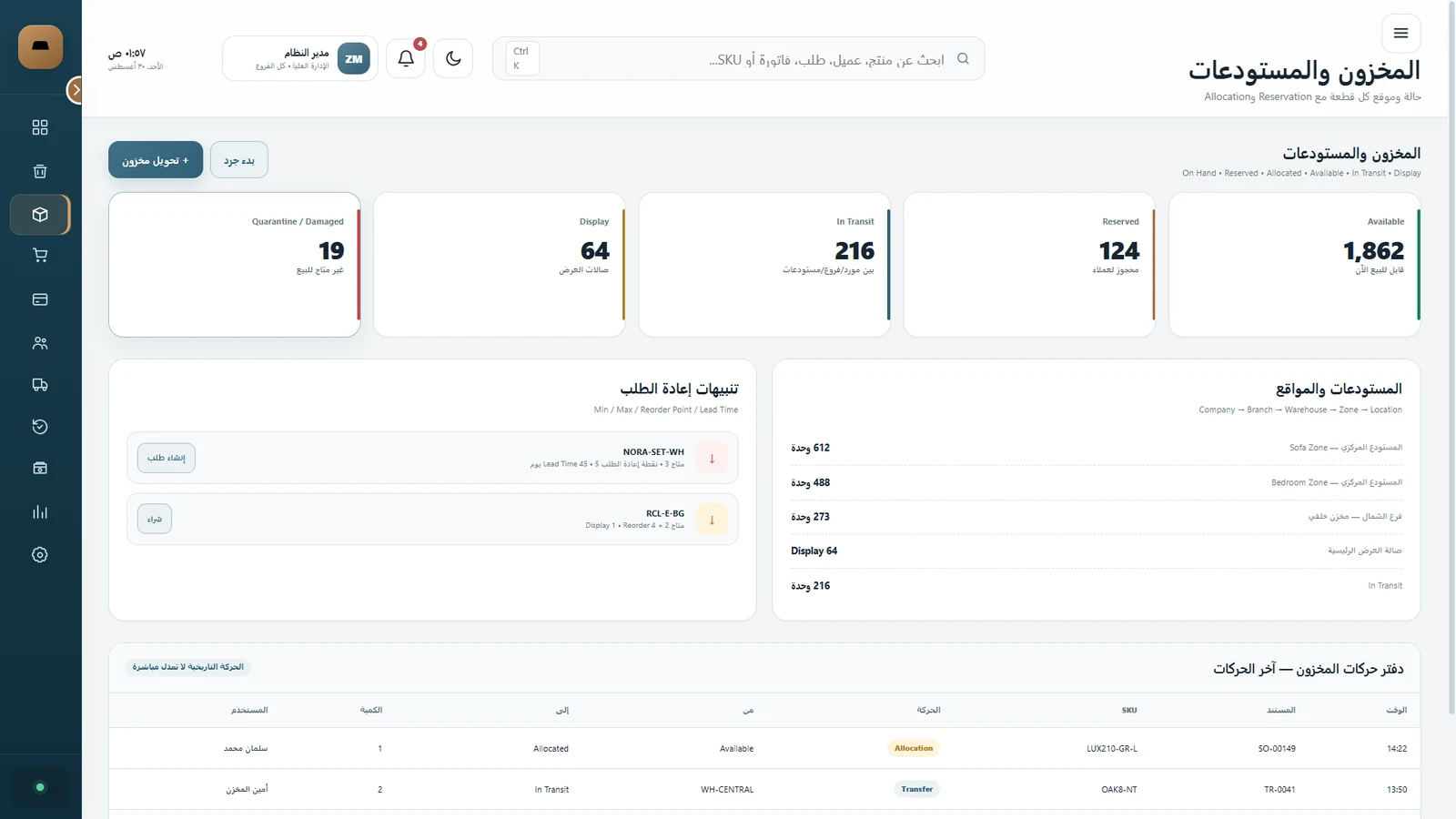Open the storefront sidebar icon
Image resolution: width=1456 pixels, height=819 pixels.
[40, 469]
